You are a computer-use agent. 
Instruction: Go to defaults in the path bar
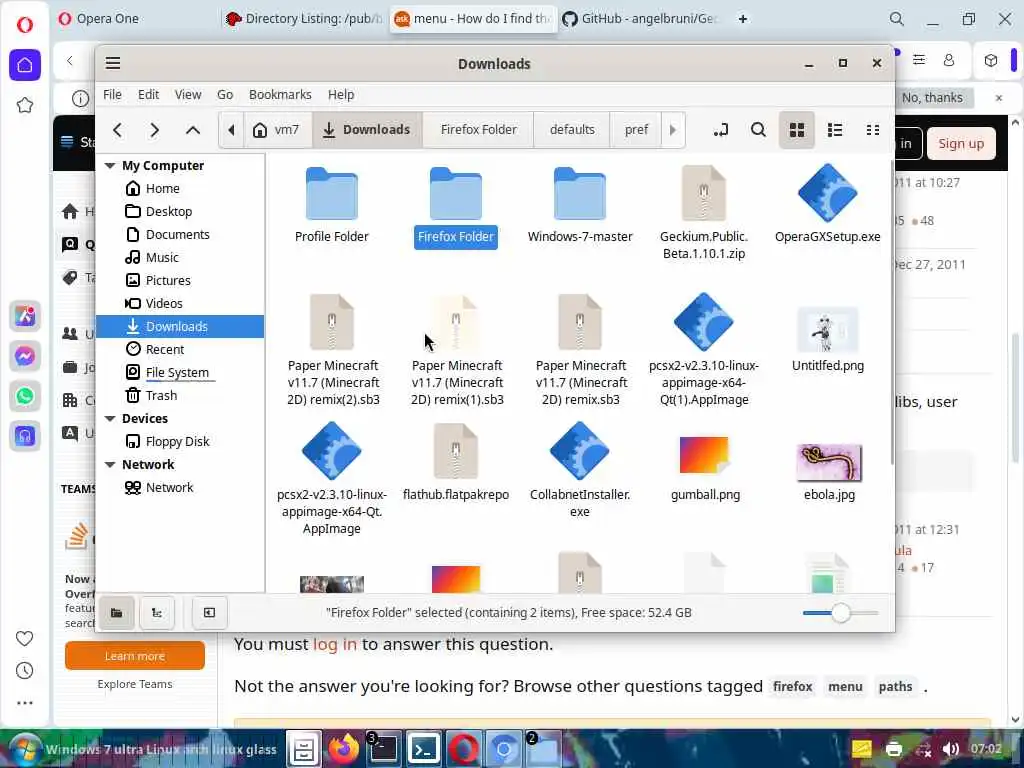pos(572,130)
